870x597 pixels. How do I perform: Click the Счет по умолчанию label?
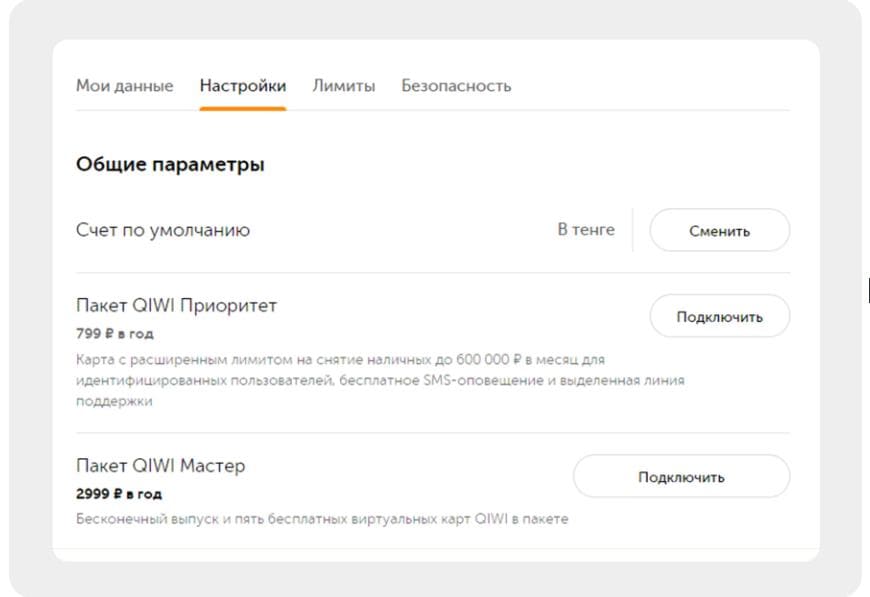pos(162,229)
